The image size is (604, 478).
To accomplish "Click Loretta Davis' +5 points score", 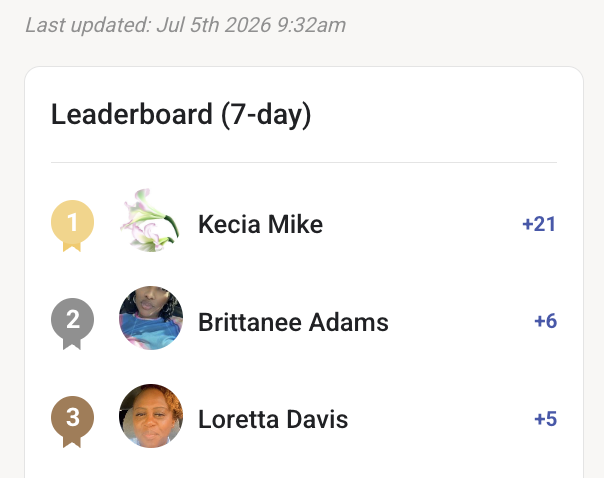I will pyautogui.click(x=545, y=419).
